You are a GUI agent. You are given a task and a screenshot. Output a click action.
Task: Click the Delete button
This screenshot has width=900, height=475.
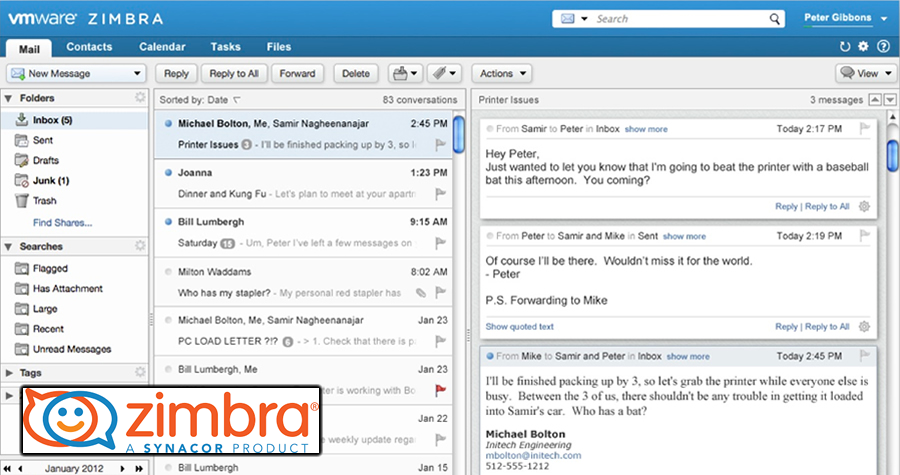coord(356,73)
